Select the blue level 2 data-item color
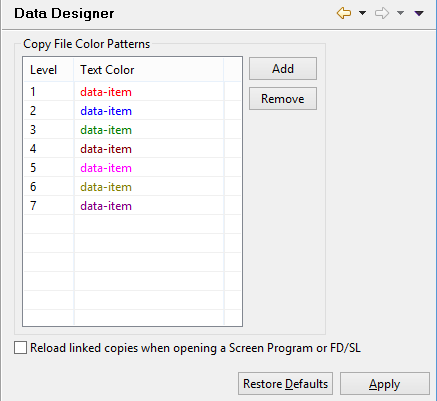 pos(106,111)
